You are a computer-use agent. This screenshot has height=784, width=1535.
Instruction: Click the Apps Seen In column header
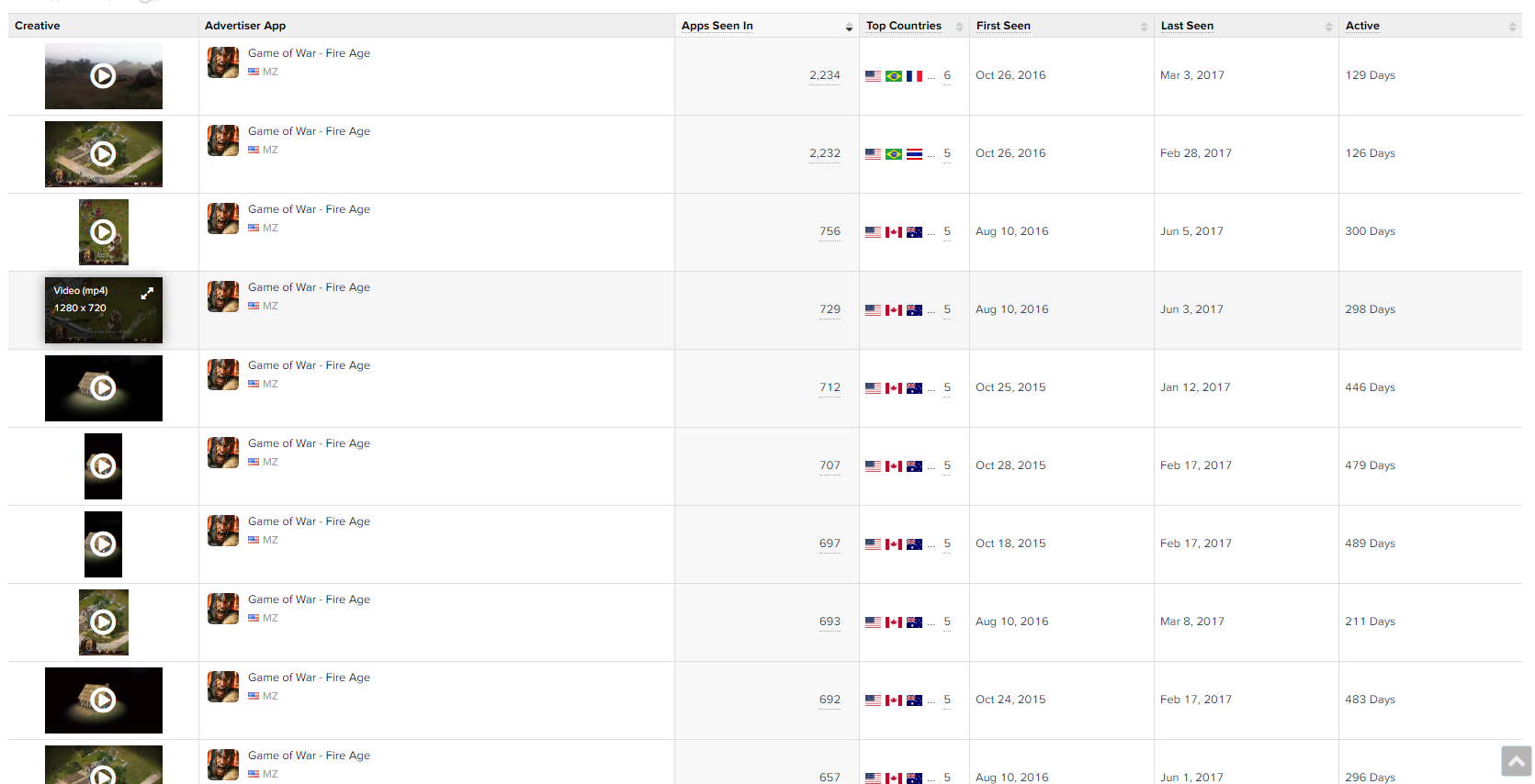click(x=717, y=26)
